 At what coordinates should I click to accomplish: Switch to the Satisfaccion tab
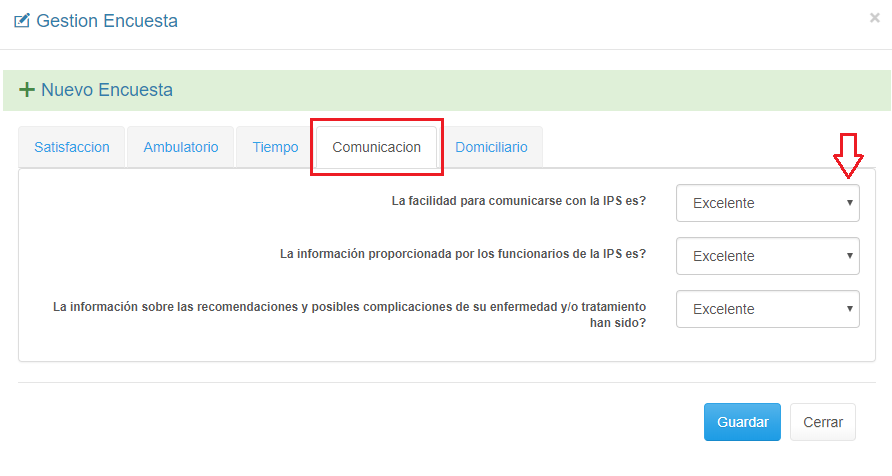[72, 147]
